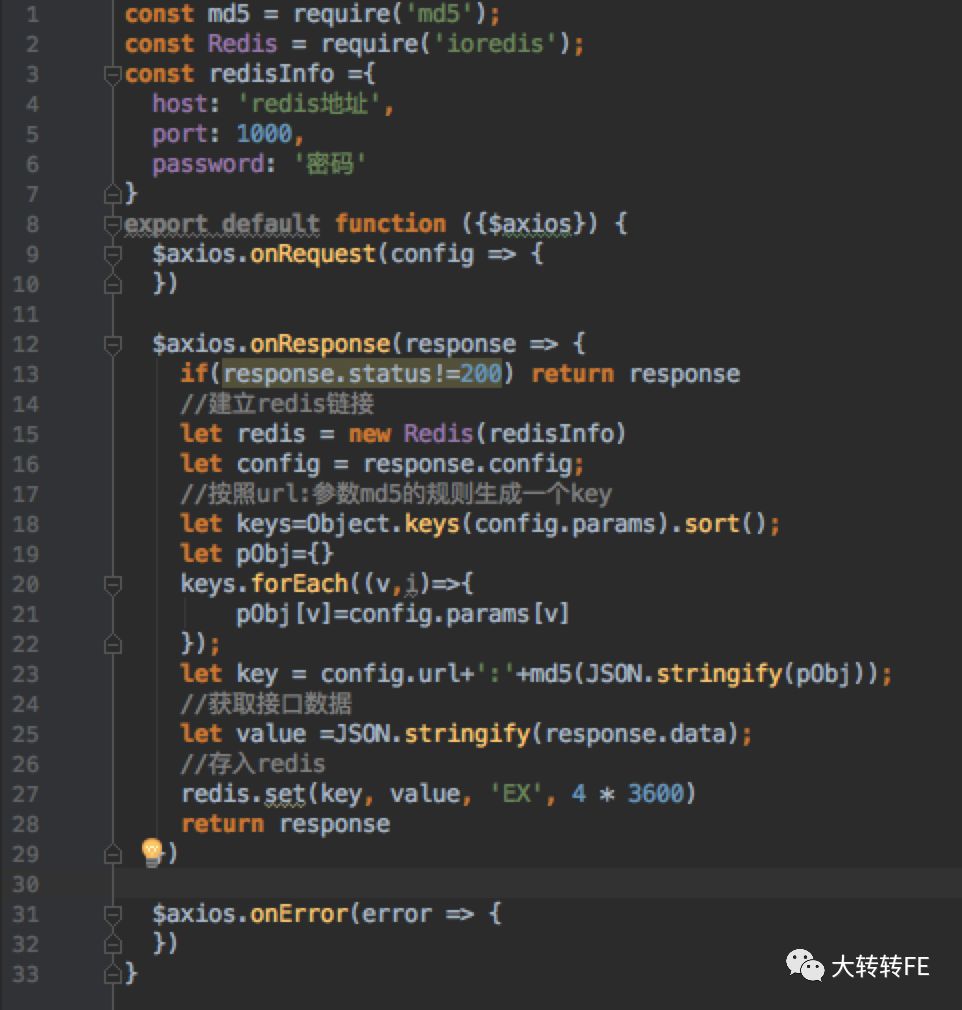Click the 'md5' string in the require call
962x1010 pixels.
[x=439, y=14]
